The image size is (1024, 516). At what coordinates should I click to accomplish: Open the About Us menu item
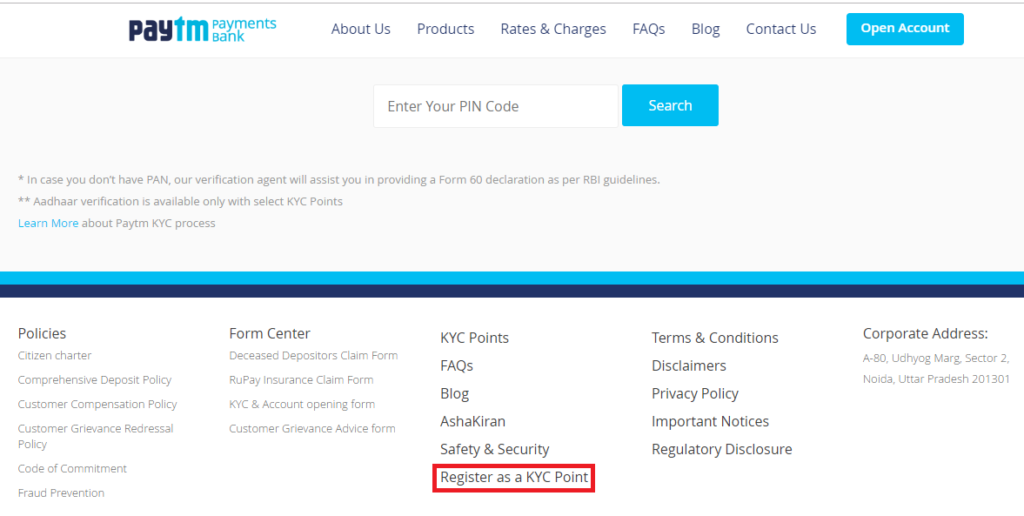(x=360, y=29)
